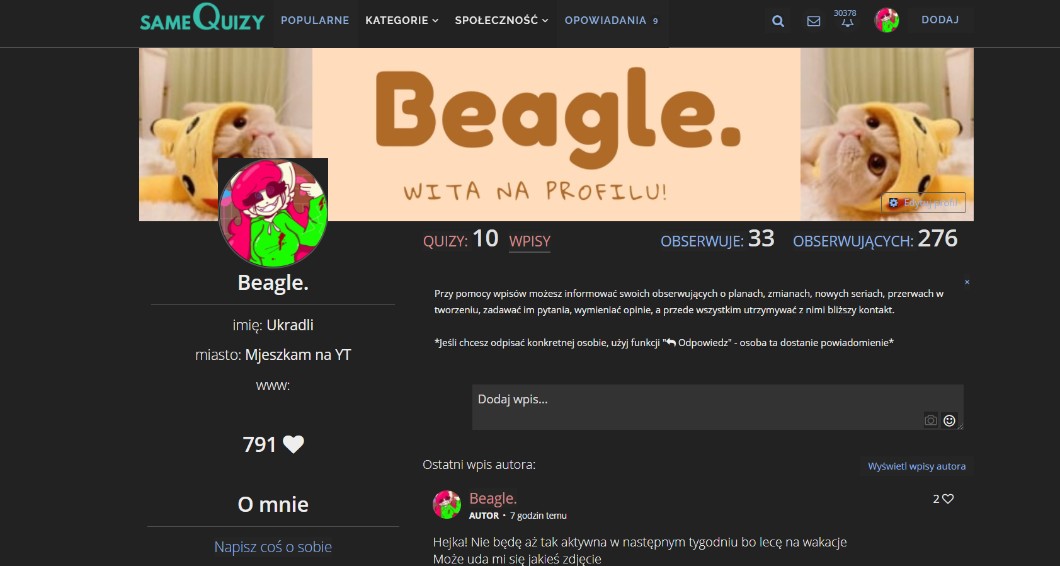Open the notifications bell icon
The width and height of the screenshot is (1060, 566).
pos(846,21)
